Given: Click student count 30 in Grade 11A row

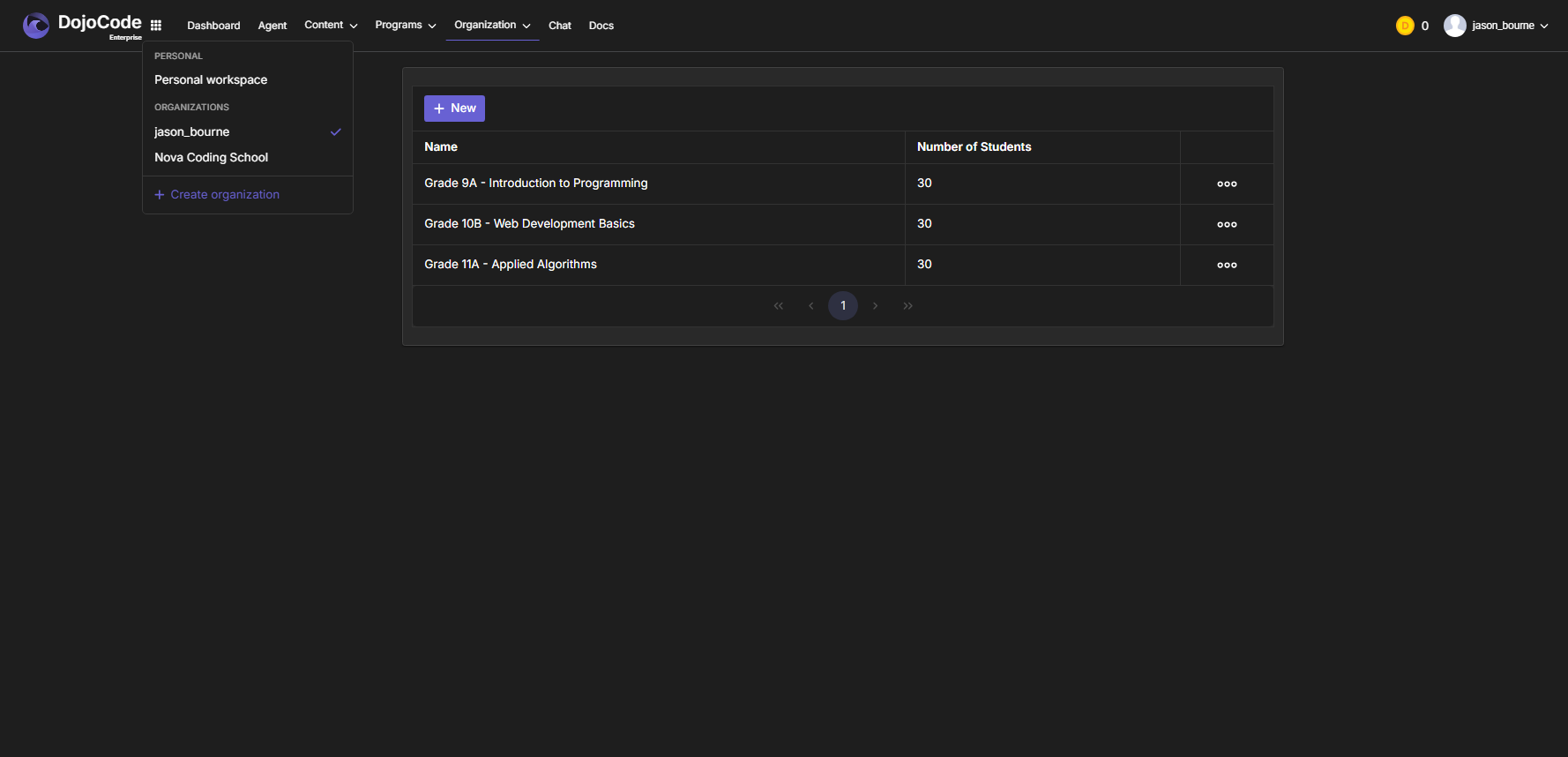Looking at the screenshot, I should 924,264.
